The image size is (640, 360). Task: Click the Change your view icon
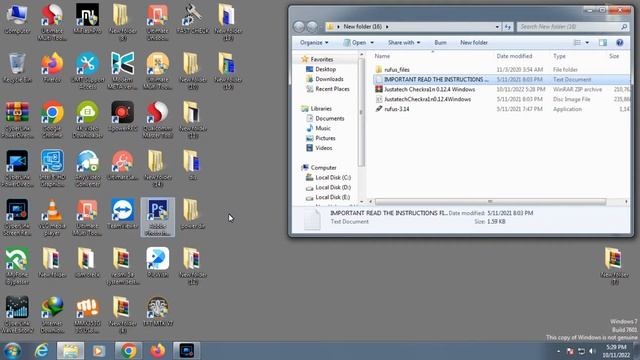pos(577,42)
